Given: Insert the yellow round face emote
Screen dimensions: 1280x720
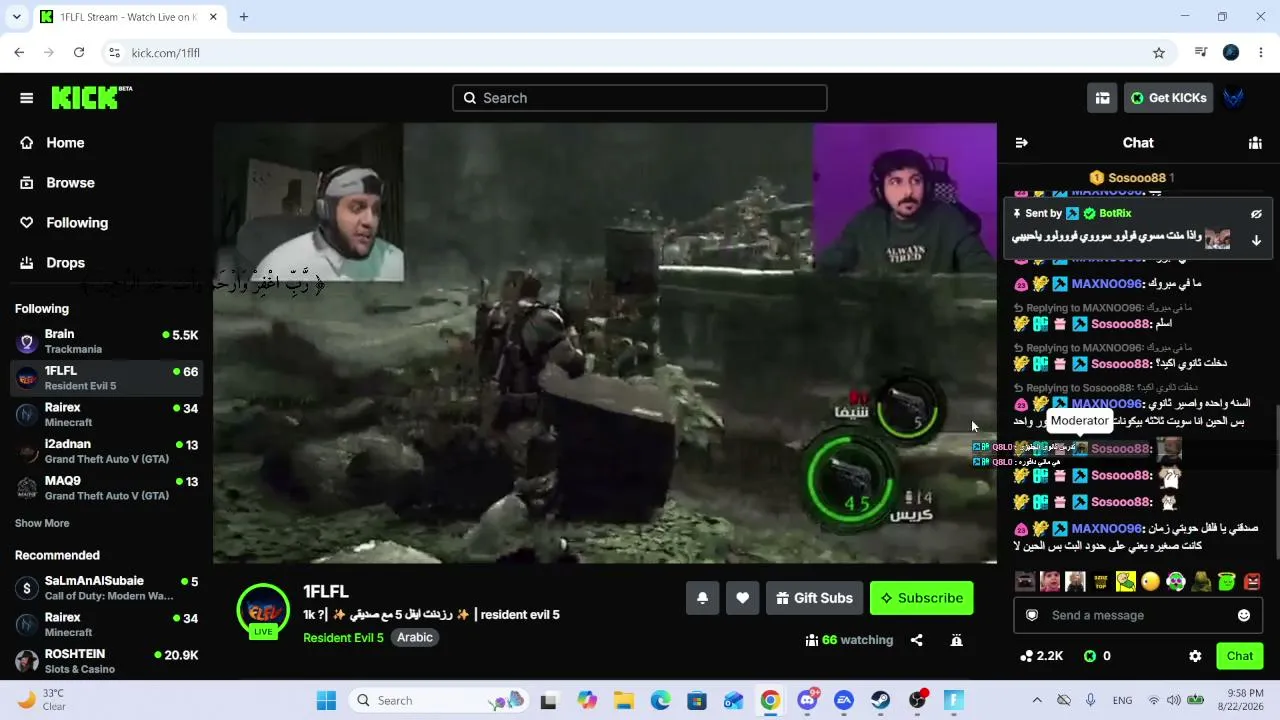Looking at the screenshot, I should click(x=1150, y=581).
